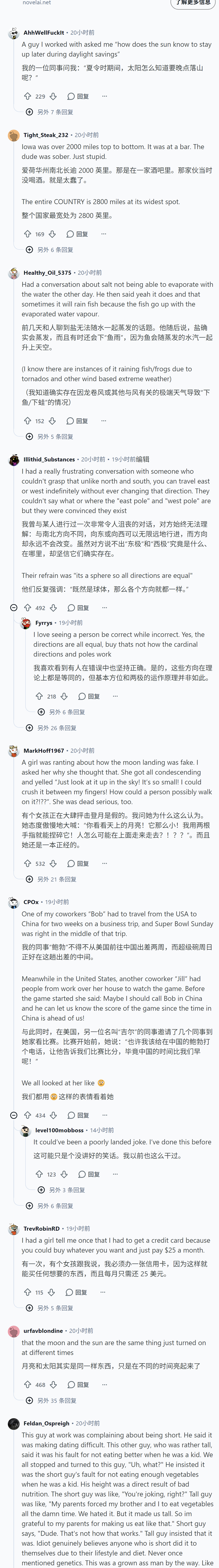The width and height of the screenshot is (219, 1568).
Task: Upvote Fyrrys's reply with 218 votes
Action: (39, 696)
